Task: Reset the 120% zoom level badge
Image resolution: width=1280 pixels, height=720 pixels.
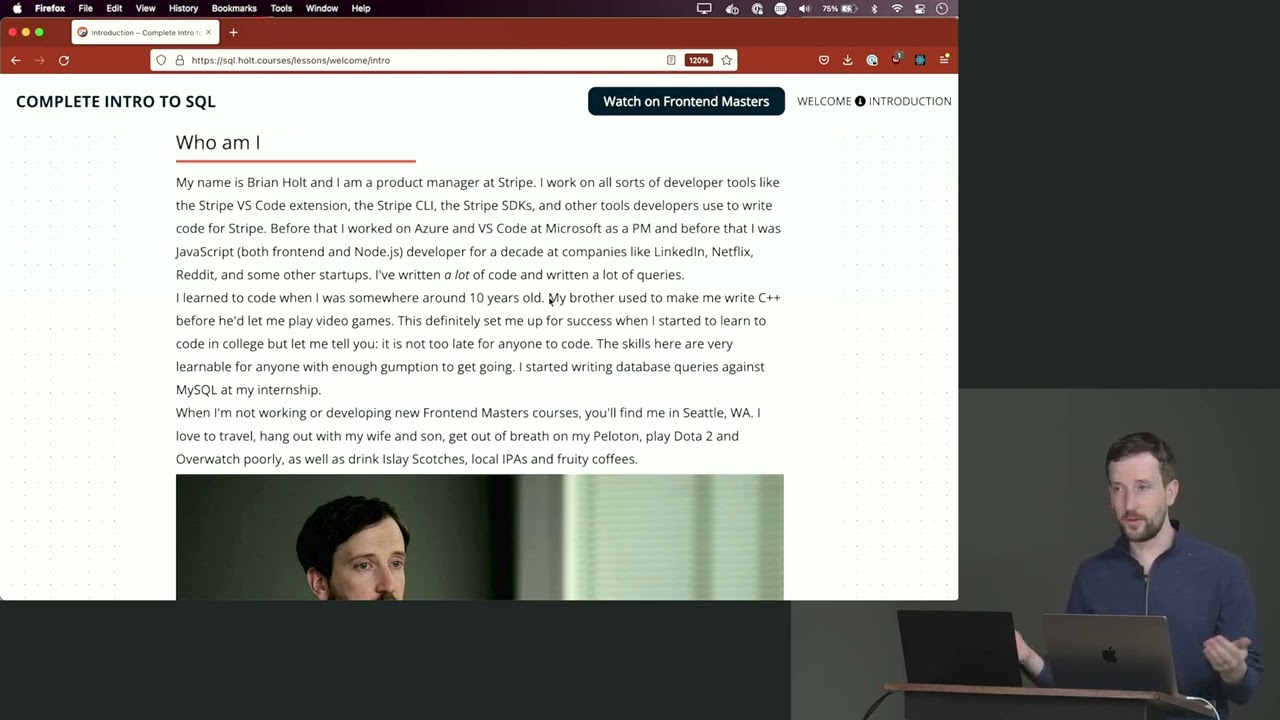Action: (698, 60)
